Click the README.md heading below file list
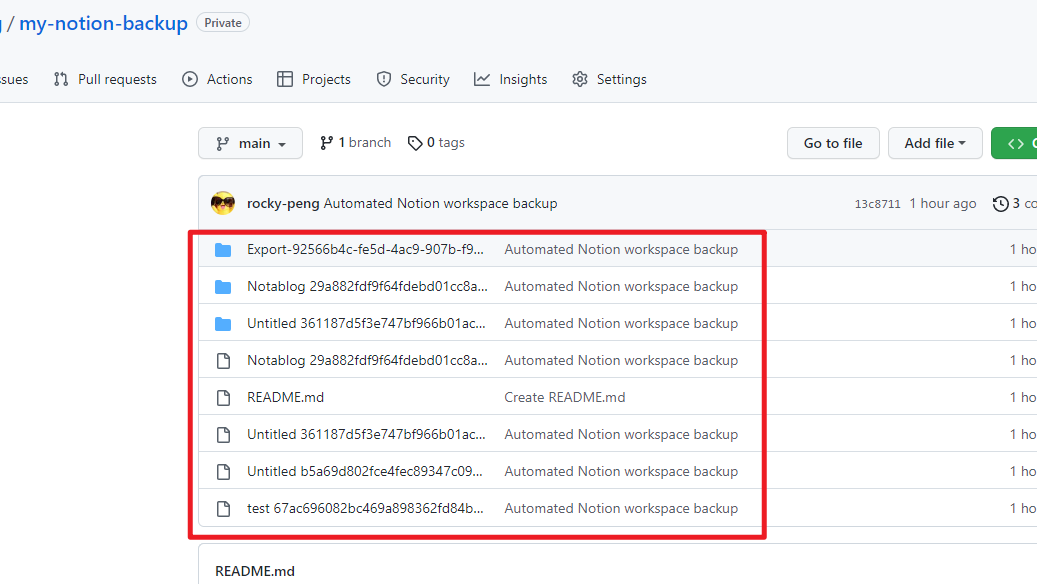 (255, 571)
